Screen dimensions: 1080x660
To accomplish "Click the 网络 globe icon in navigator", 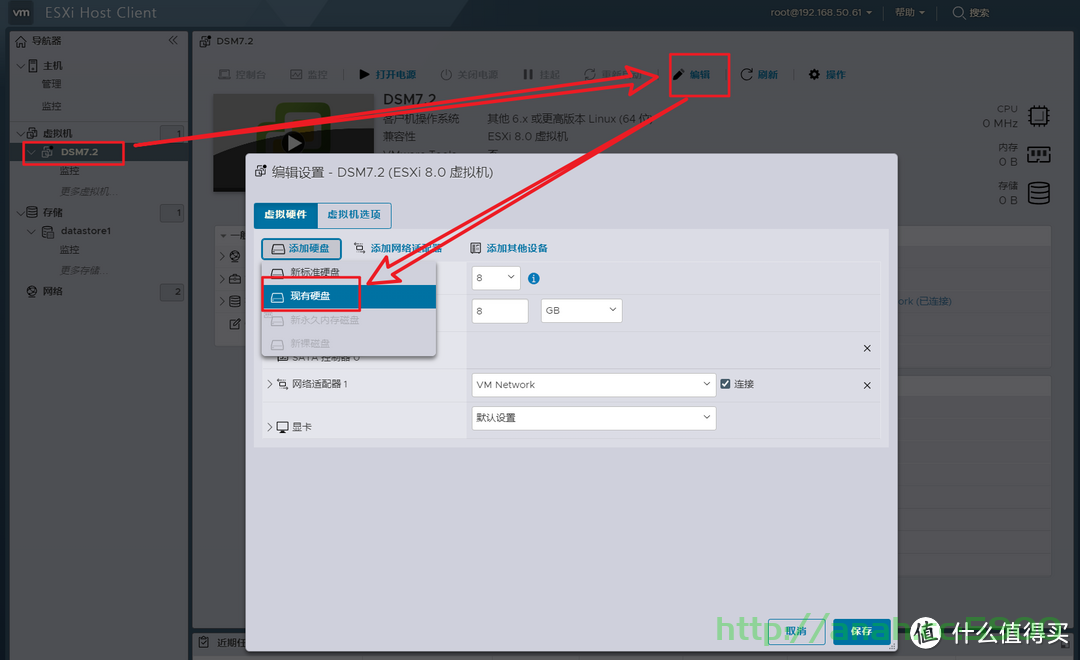I will point(32,291).
